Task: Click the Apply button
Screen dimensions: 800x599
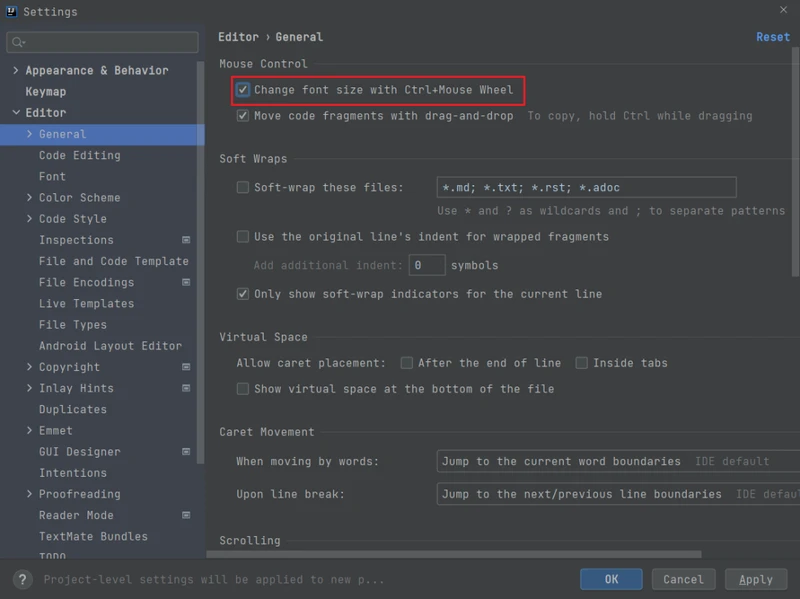Action: coord(756,579)
